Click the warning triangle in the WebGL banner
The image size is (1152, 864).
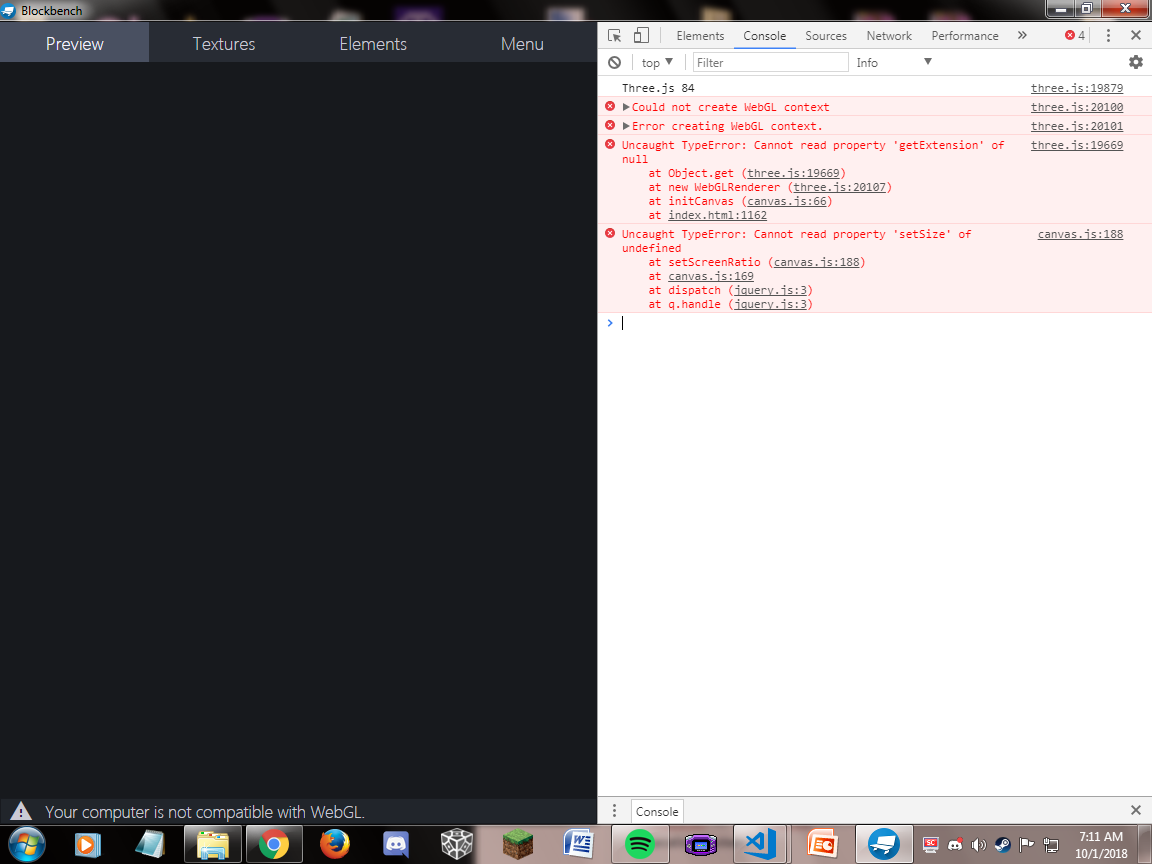22,811
